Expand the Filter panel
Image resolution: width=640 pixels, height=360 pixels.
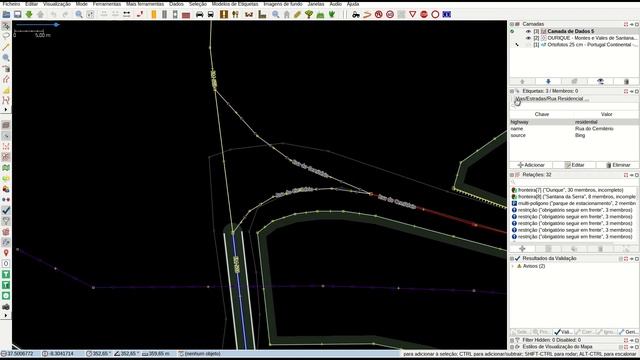point(512,340)
